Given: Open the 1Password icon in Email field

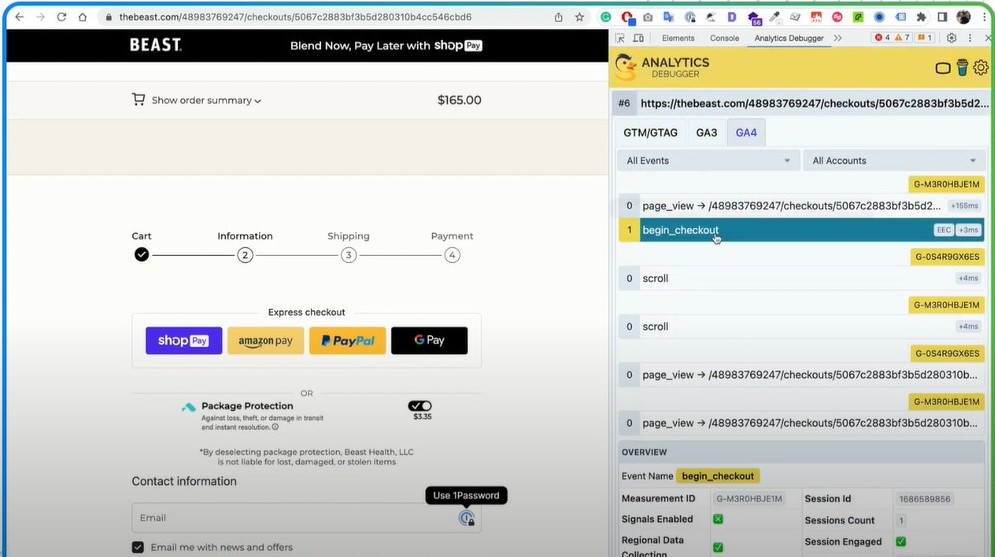Looking at the screenshot, I should click(x=466, y=518).
